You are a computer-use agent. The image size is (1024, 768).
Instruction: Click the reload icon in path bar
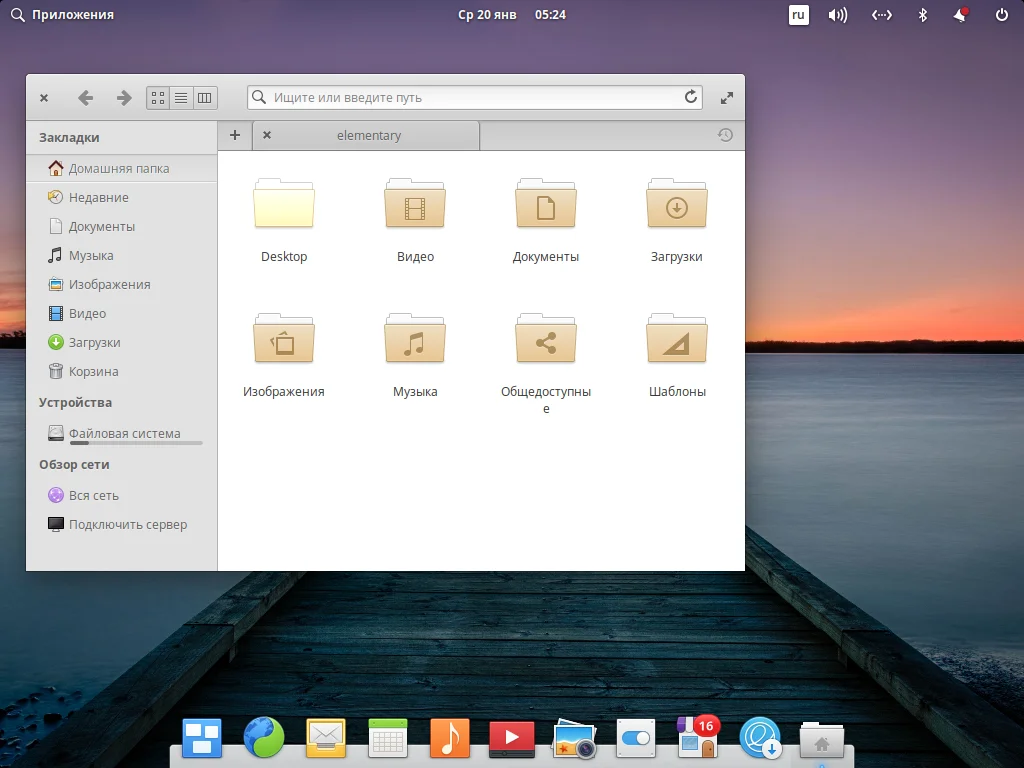click(690, 97)
